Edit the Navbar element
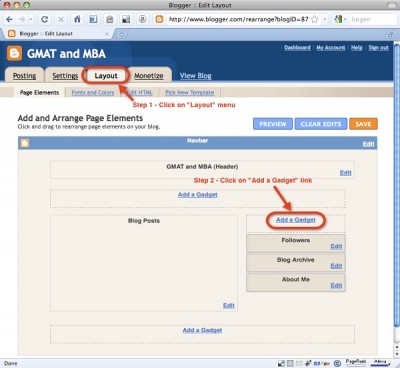This screenshot has height=368, width=400. (x=368, y=144)
